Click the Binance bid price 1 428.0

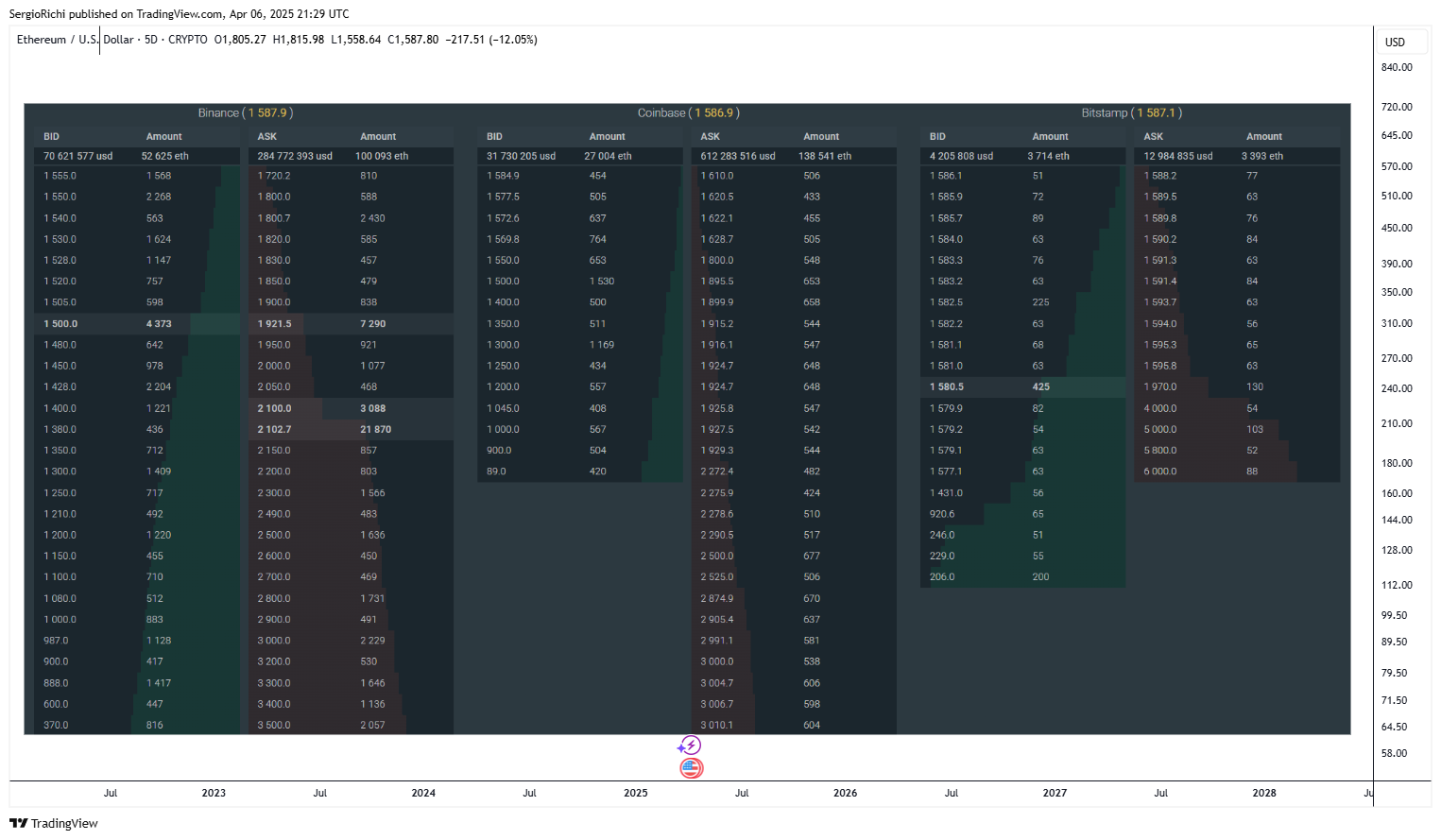click(x=60, y=387)
